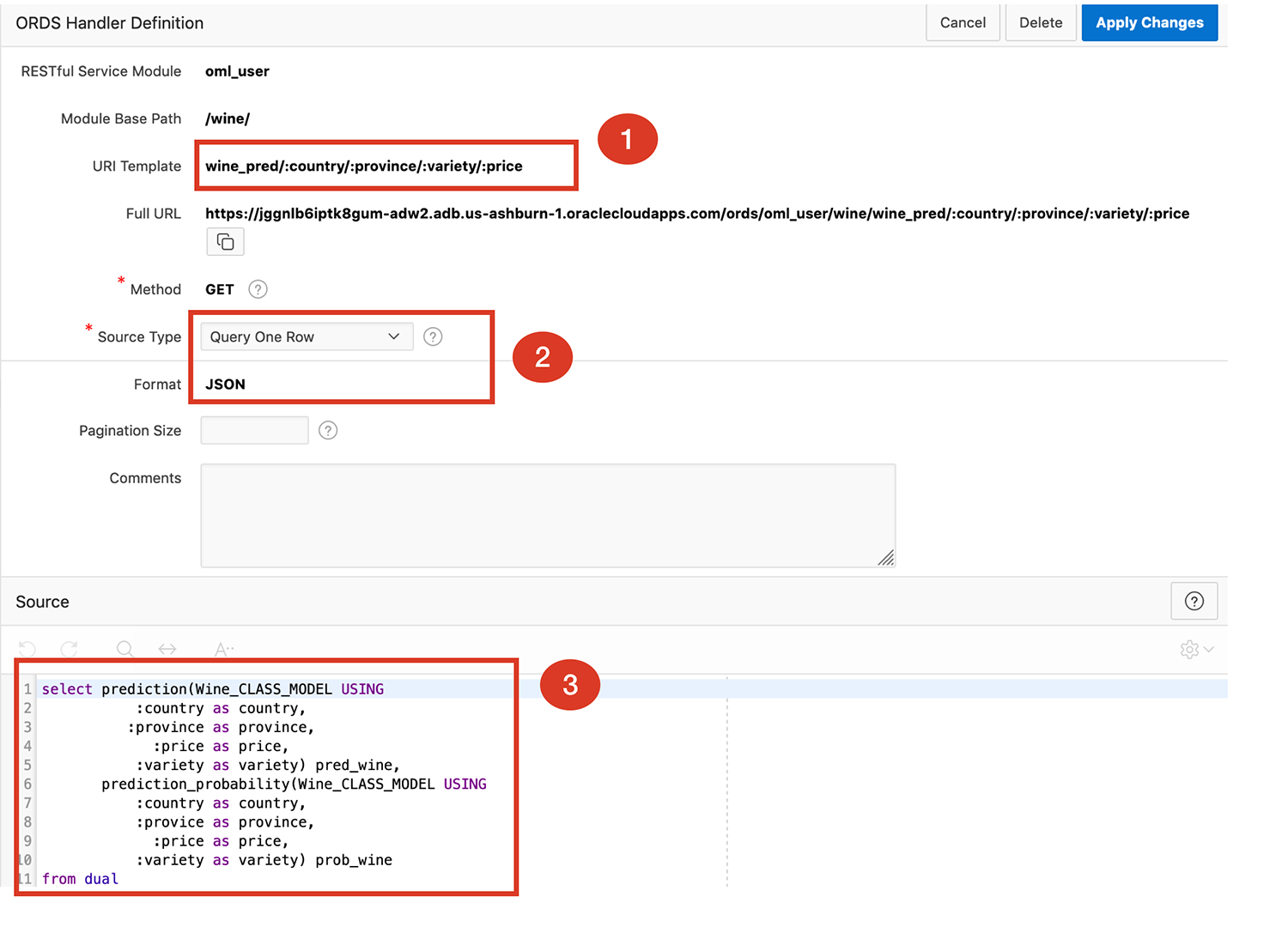Click the Undo icon in the Source editor
This screenshot has height=927, width=1288.
(x=27, y=650)
